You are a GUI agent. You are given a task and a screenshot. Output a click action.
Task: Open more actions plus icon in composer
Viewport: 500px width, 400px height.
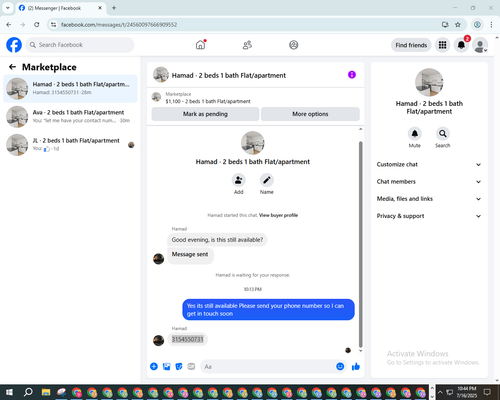[154, 367]
